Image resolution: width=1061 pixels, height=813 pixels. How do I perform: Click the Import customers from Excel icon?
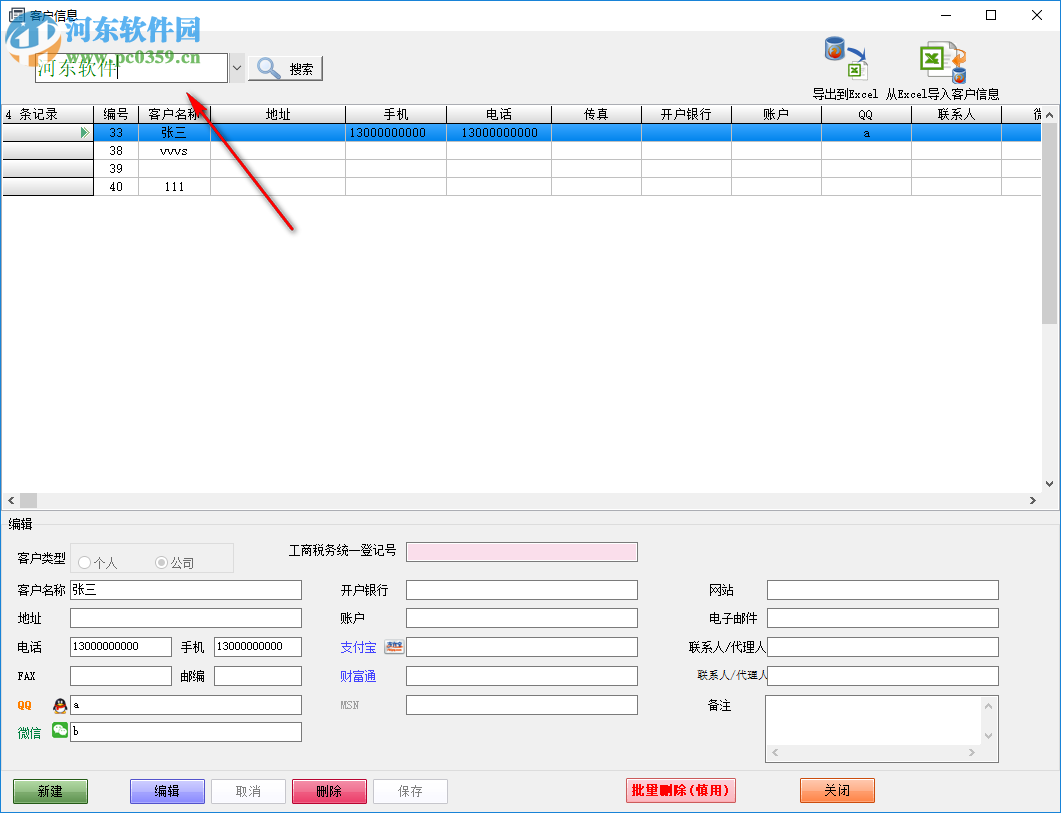(x=943, y=62)
